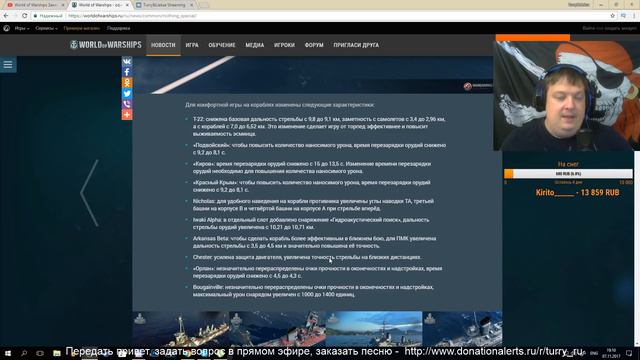Click the donation goal progress bar
640x360 pixels.
coord(568,174)
